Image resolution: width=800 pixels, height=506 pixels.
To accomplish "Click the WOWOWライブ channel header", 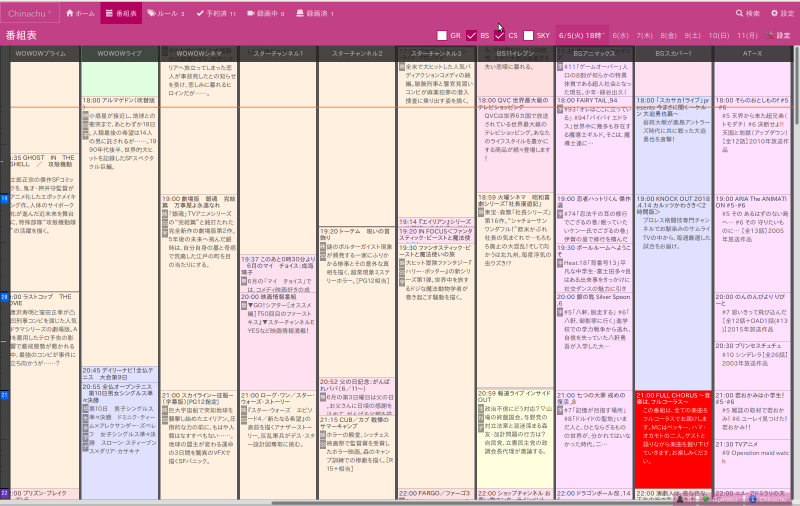I will click(x=118, y=52).
